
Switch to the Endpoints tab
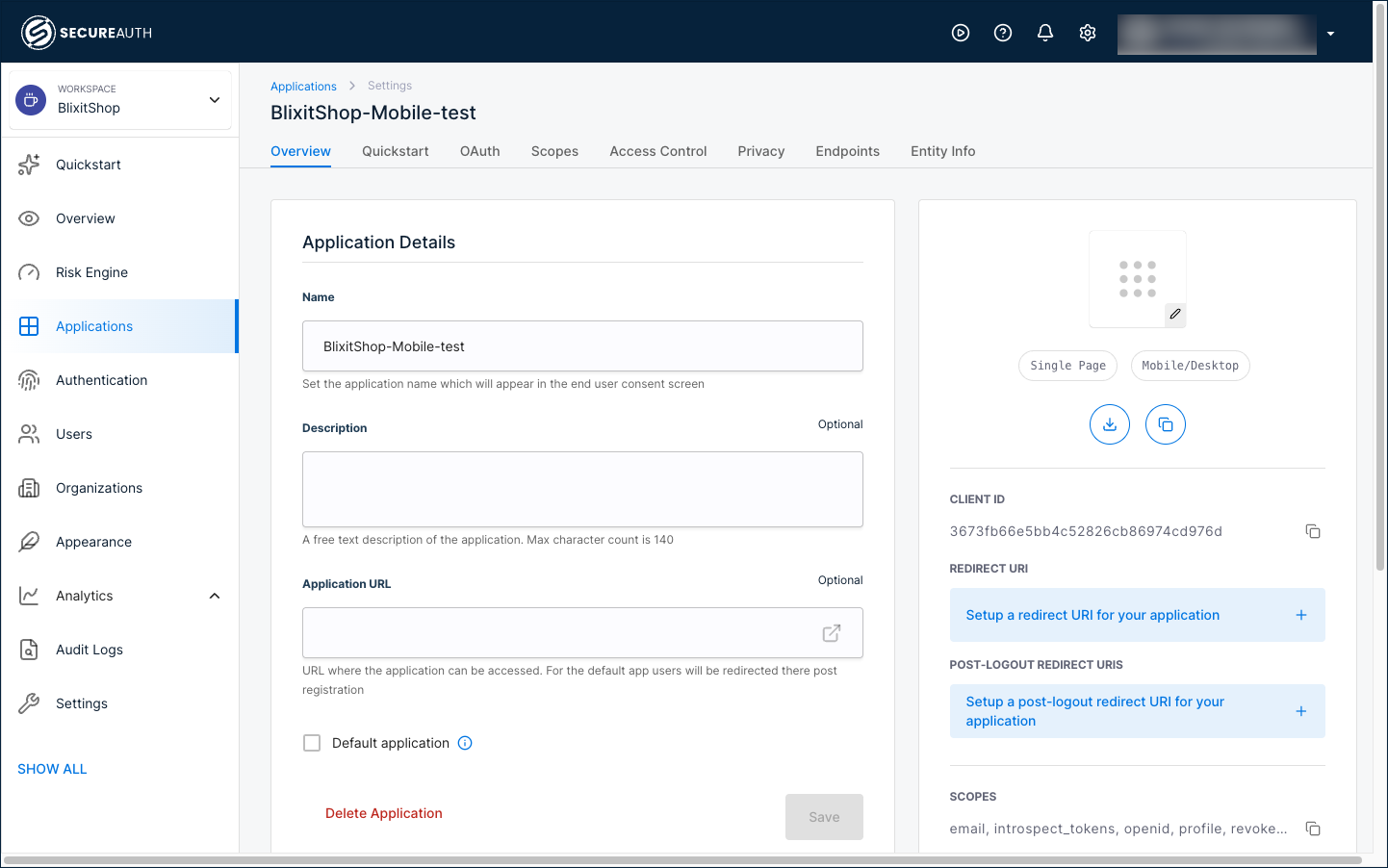848,151
